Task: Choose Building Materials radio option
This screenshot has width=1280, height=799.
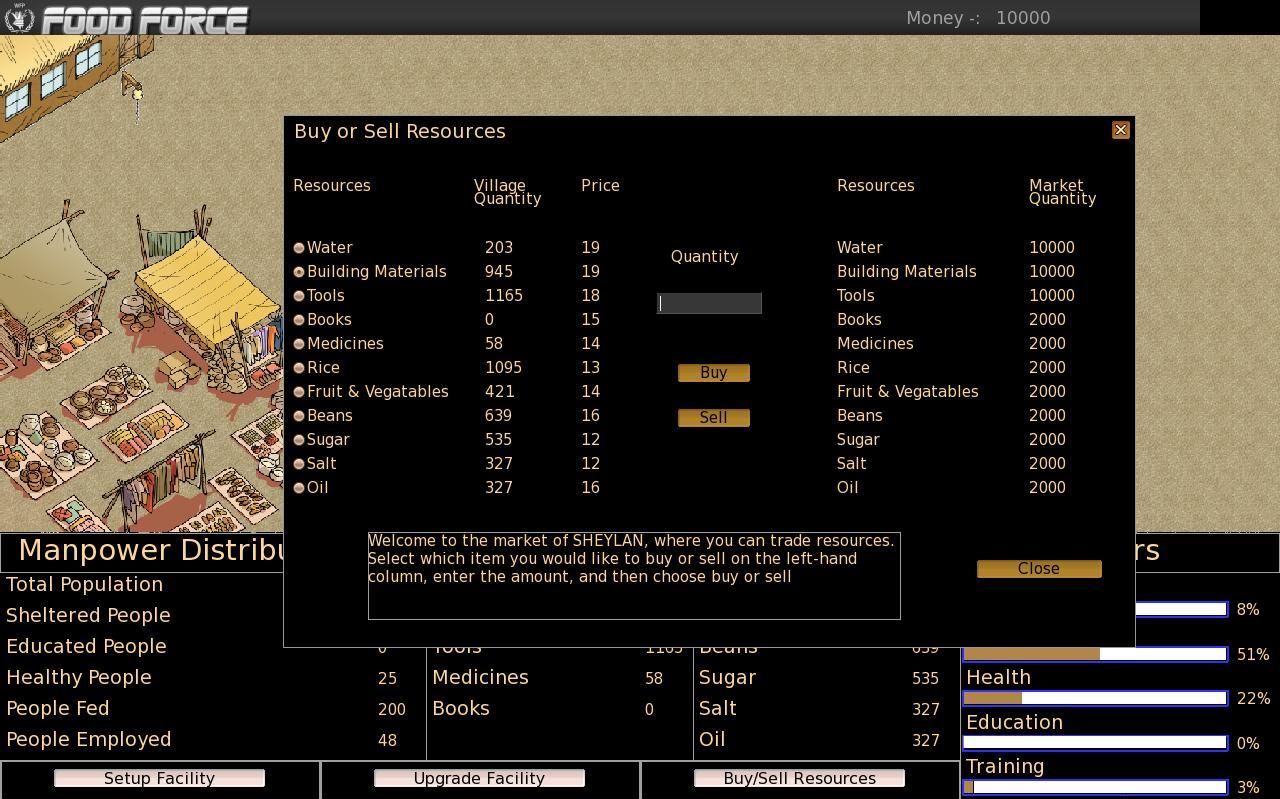Action: click(x=299, y=272)
